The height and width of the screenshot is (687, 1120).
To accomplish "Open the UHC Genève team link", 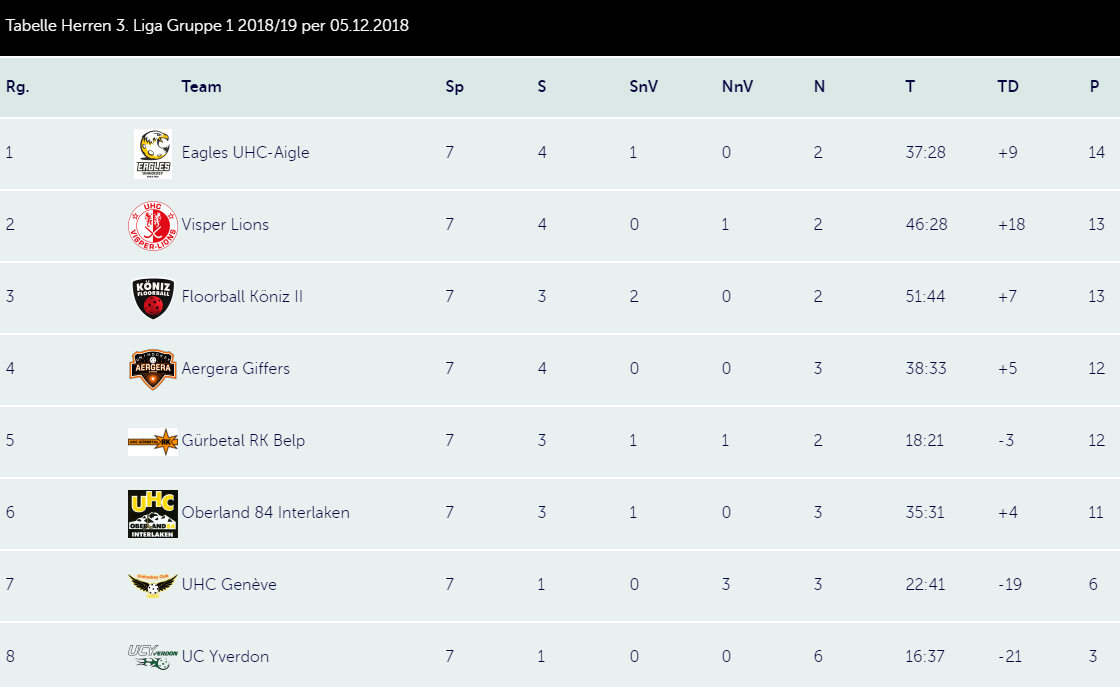I will point(229,585).
